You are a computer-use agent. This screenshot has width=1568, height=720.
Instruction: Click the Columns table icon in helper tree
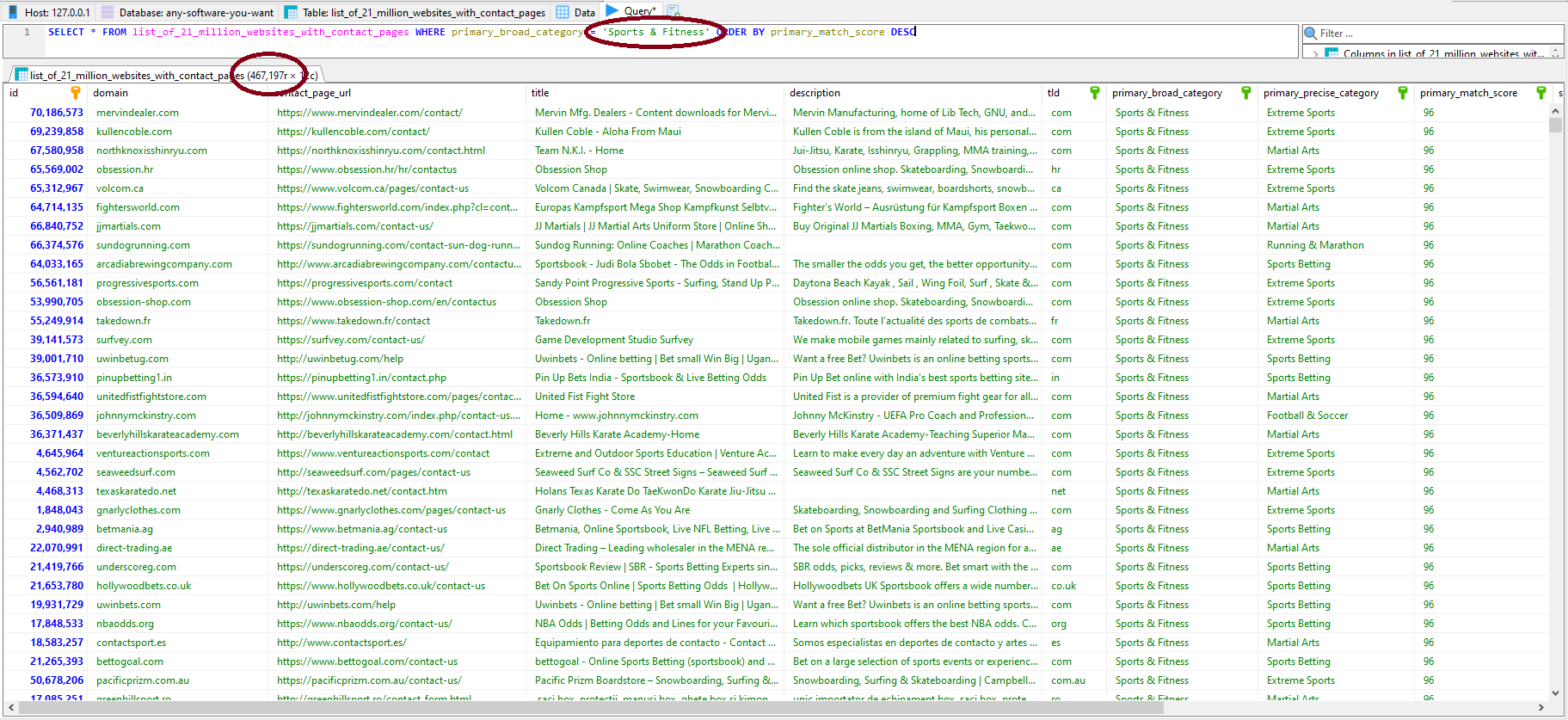point(1331,53)
